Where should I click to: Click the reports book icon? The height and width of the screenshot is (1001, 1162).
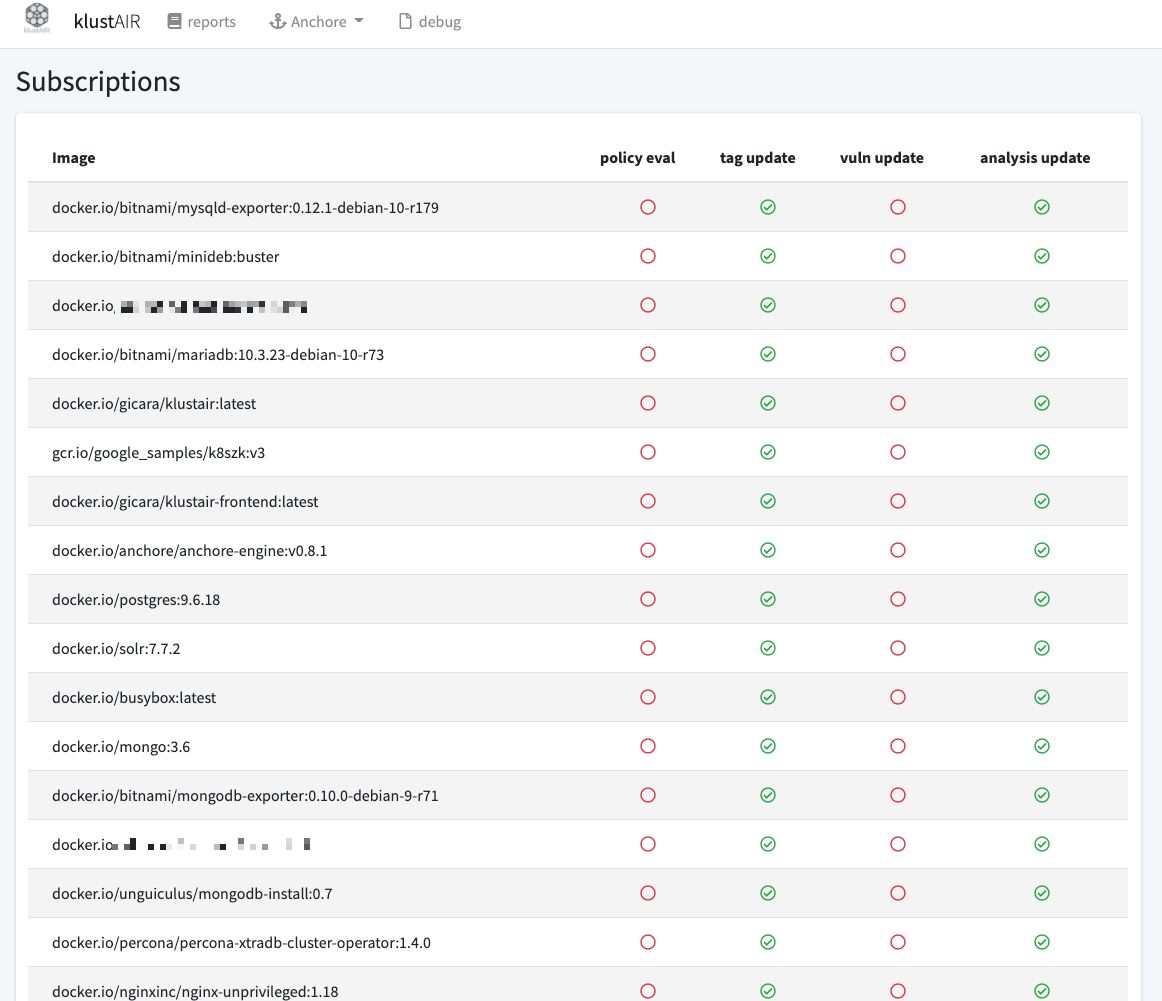(174, 21)
